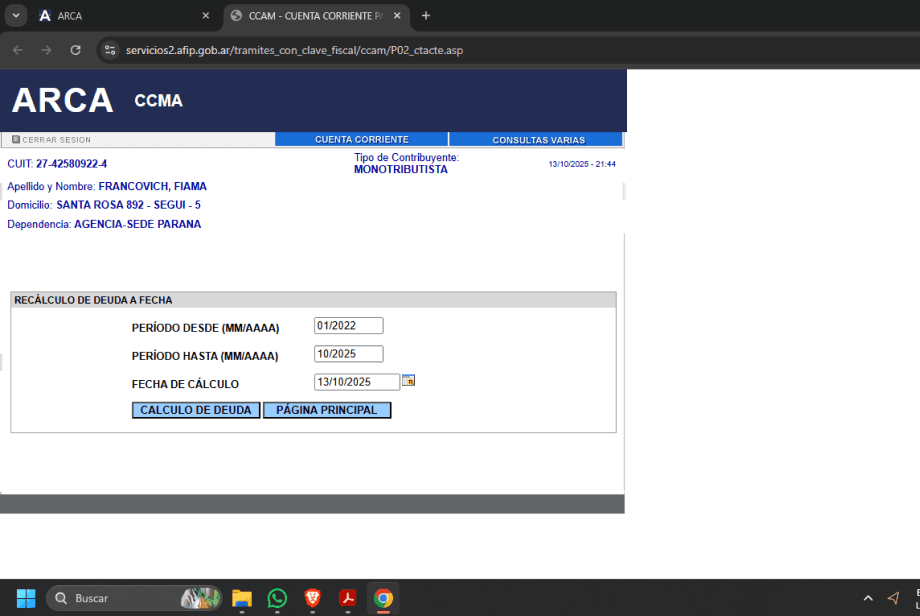Open the tab search dropdown arrow
This screenshot has height=616, width=920.
click(16, 16)
